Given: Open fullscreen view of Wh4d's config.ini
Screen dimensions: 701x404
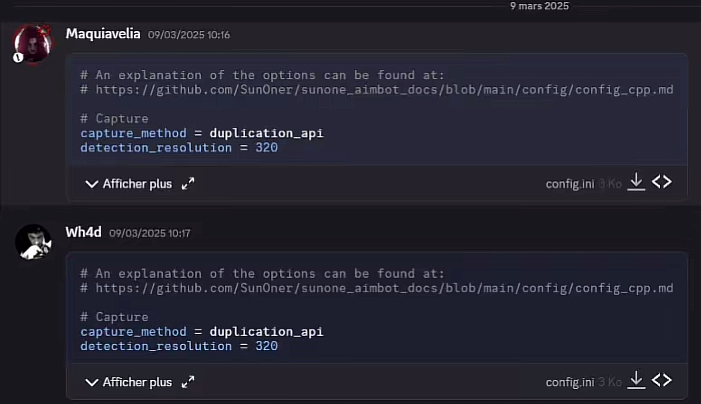Looking at the screenshot, I should pos(188,382).
